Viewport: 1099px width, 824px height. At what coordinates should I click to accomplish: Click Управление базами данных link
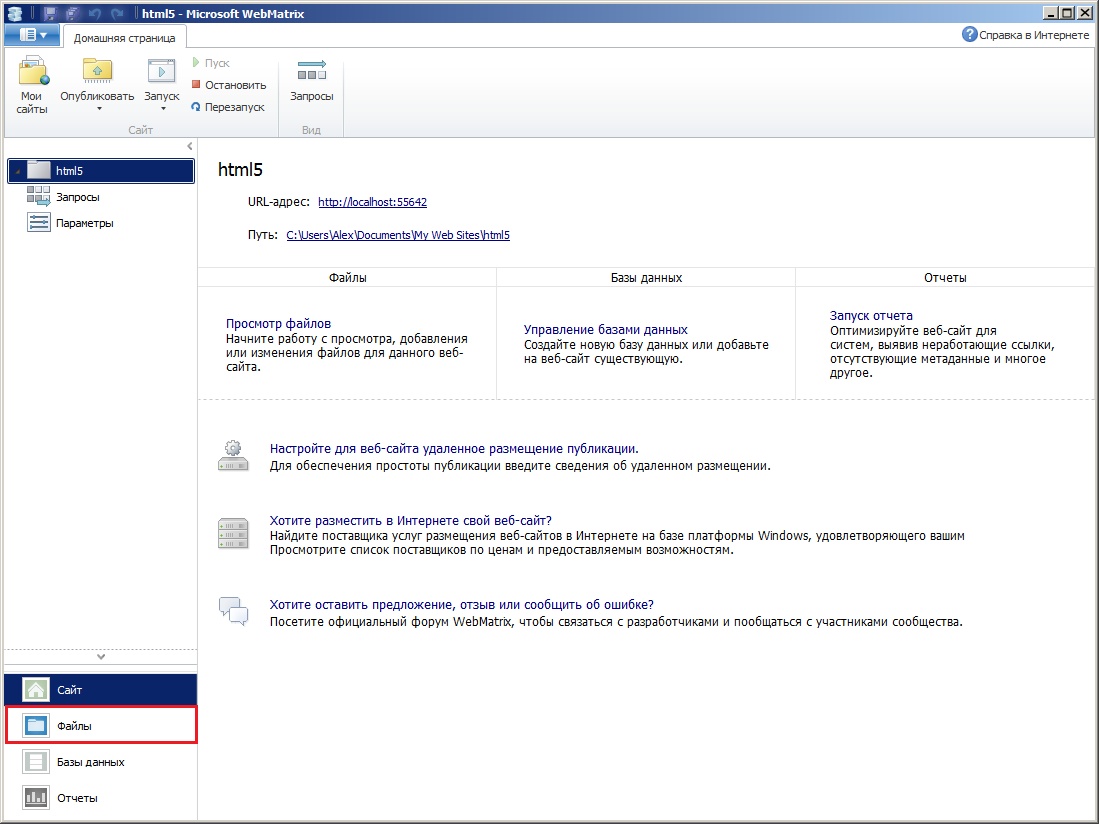(x=606, y=329)
